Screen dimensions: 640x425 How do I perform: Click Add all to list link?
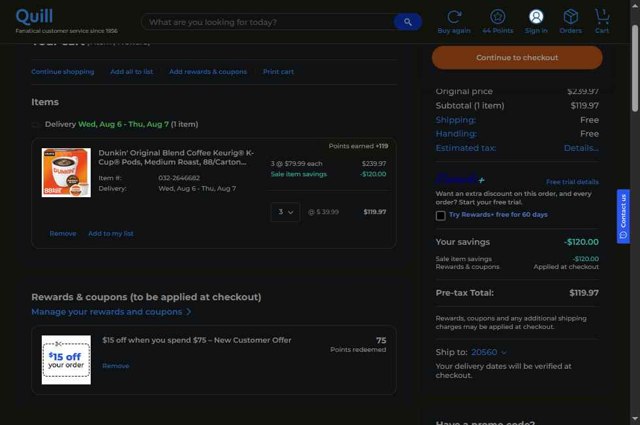coord(132,71)
